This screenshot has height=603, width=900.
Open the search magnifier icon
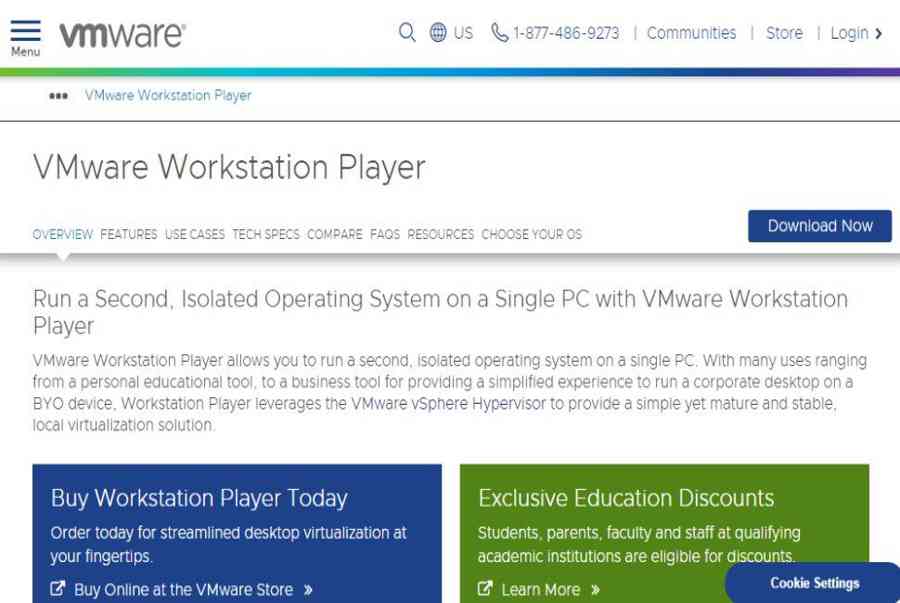tap(407, 33)
